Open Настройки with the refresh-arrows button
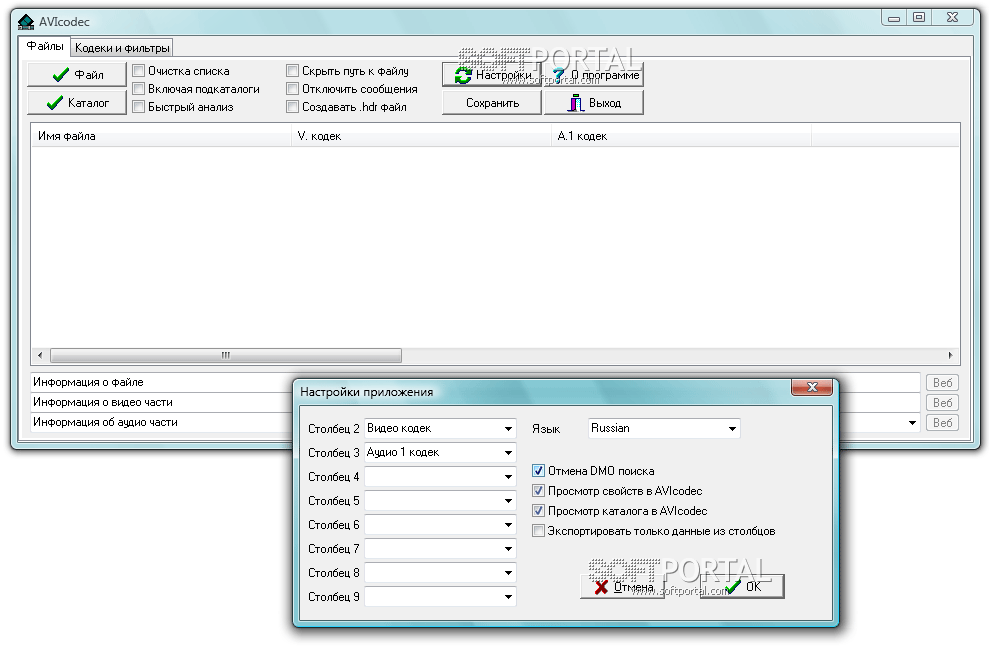989x646 pixels. (492, 75)
